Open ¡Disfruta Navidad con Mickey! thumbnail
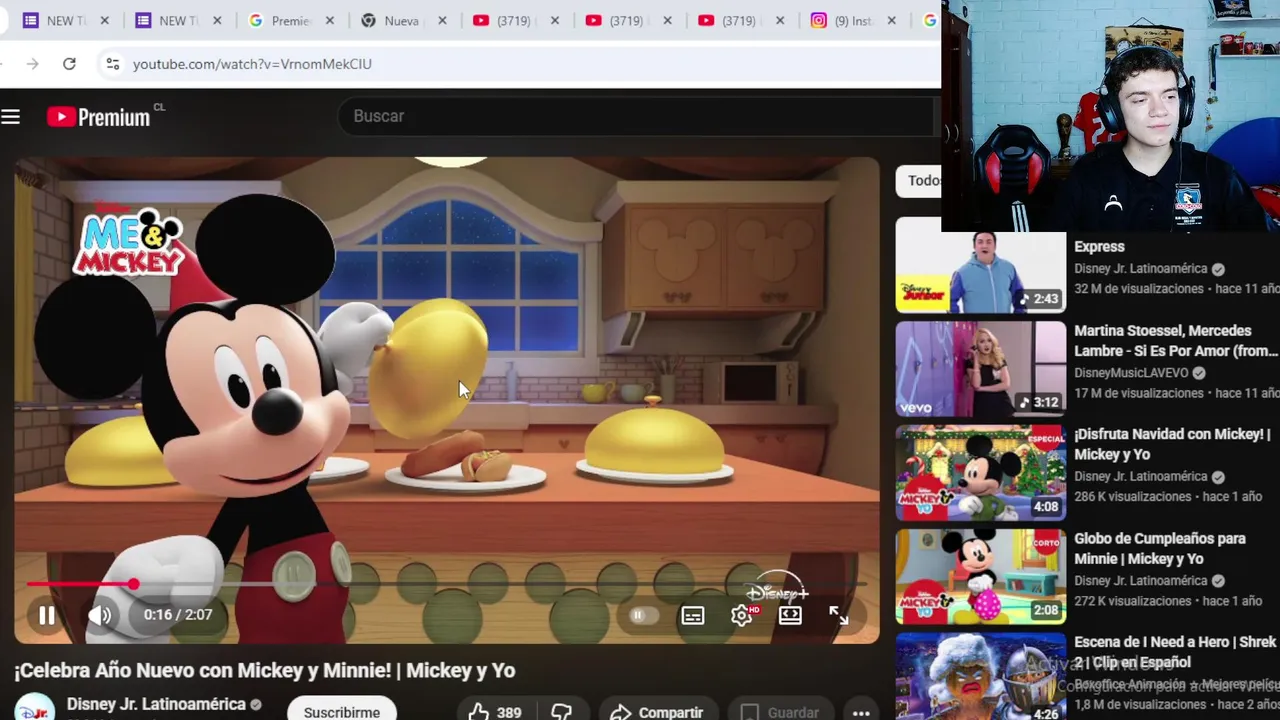 click(x=981, y=473)
